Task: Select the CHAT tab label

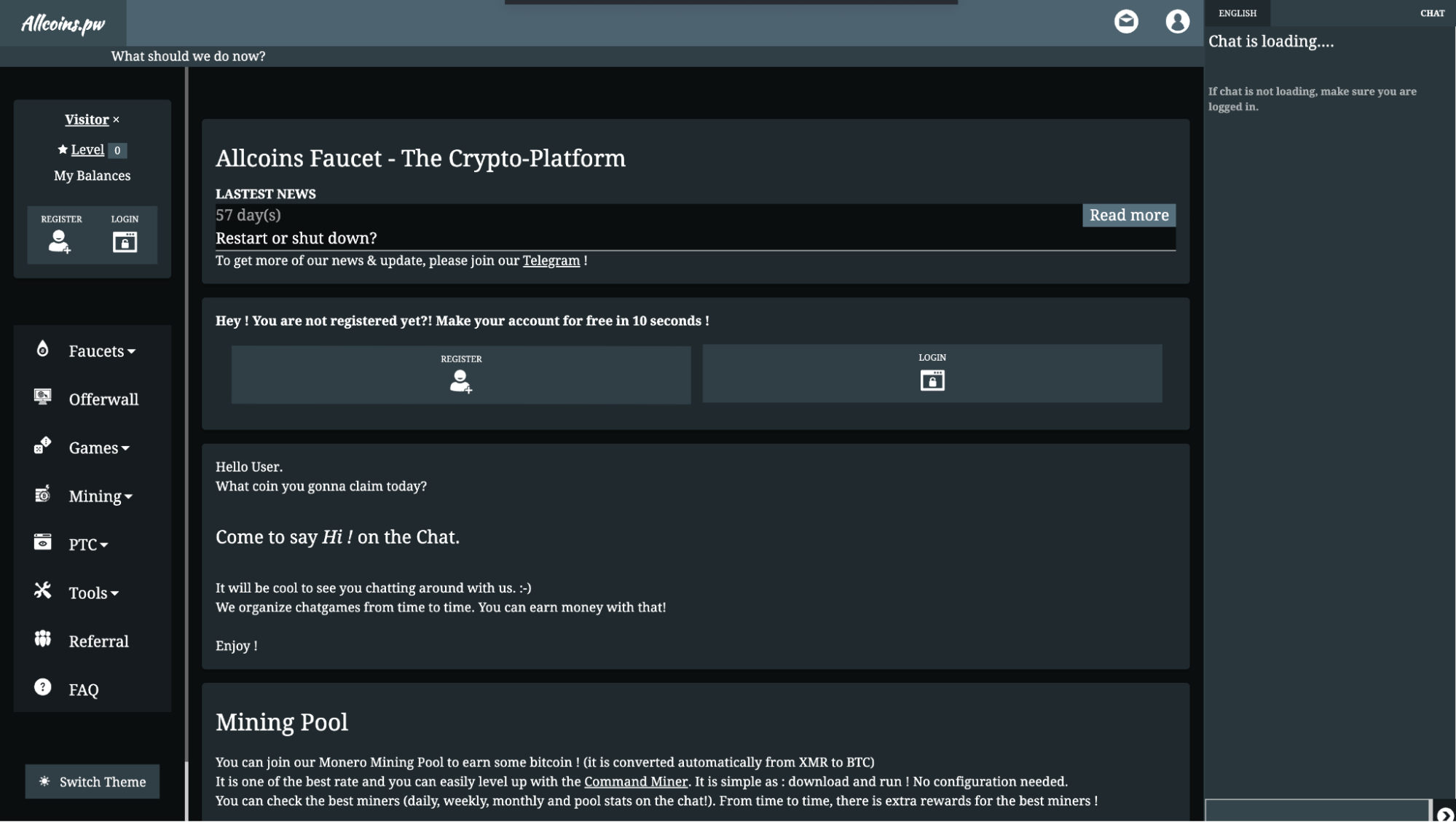Action: [1432, 13]
